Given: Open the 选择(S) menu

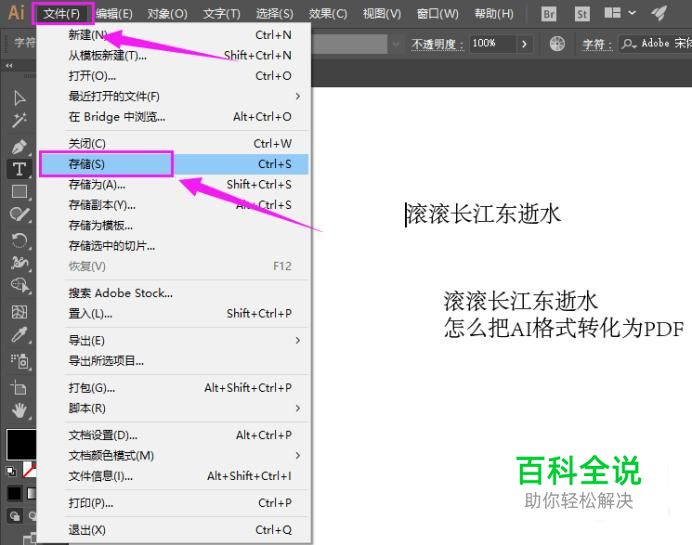Looking at the screenshot, I should coord(275,14).
